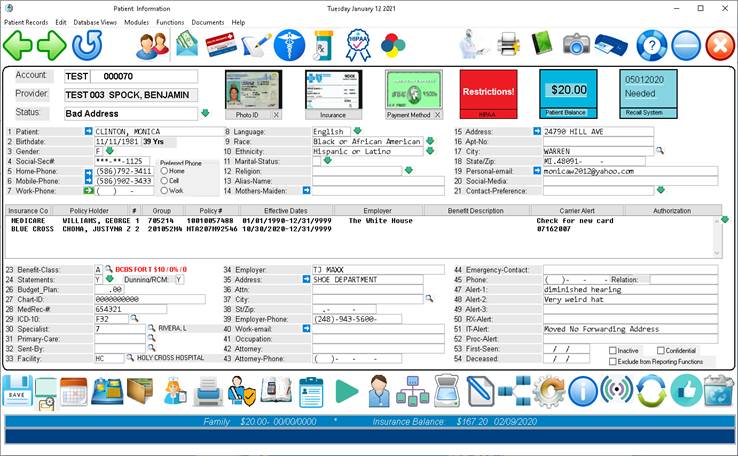Expand the Status dropdown arrow
This screenshot has width=738, height=456.
tap(205, 113)
